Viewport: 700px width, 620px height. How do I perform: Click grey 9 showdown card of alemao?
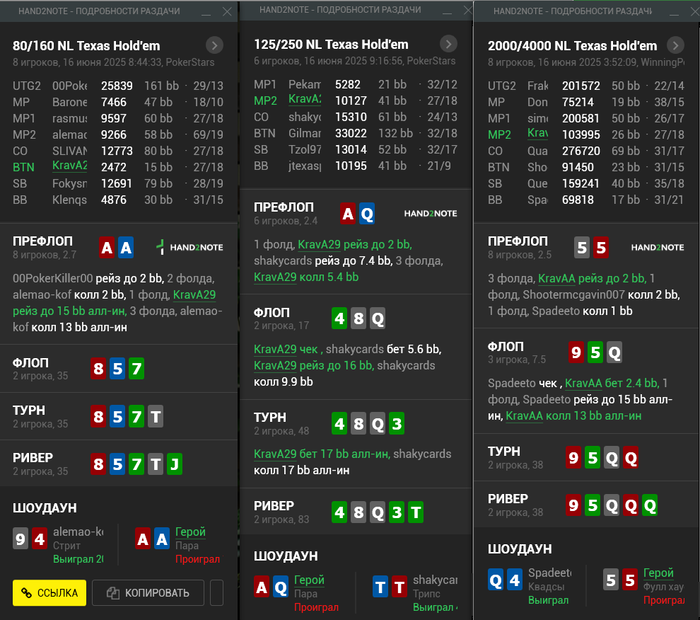[x=20, y=539]
